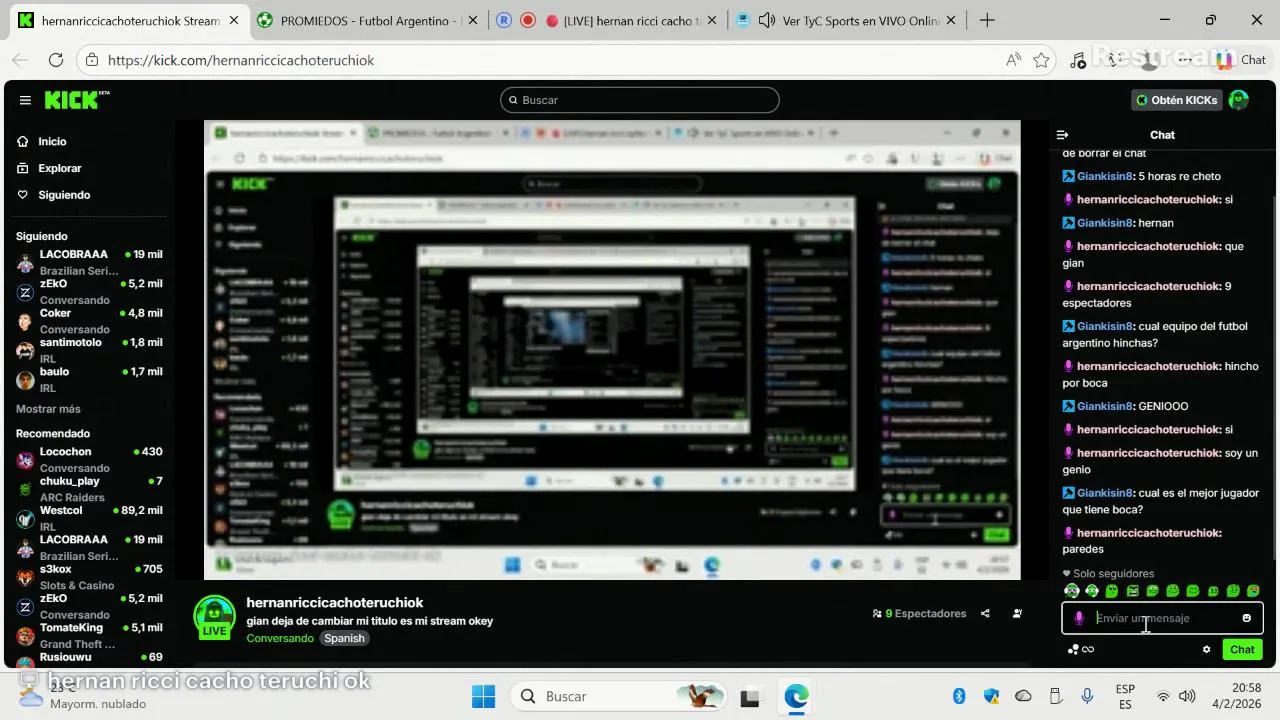1280x720 pixels.
Task: Click the browser refresh button
Action: [x=56, y=60]
